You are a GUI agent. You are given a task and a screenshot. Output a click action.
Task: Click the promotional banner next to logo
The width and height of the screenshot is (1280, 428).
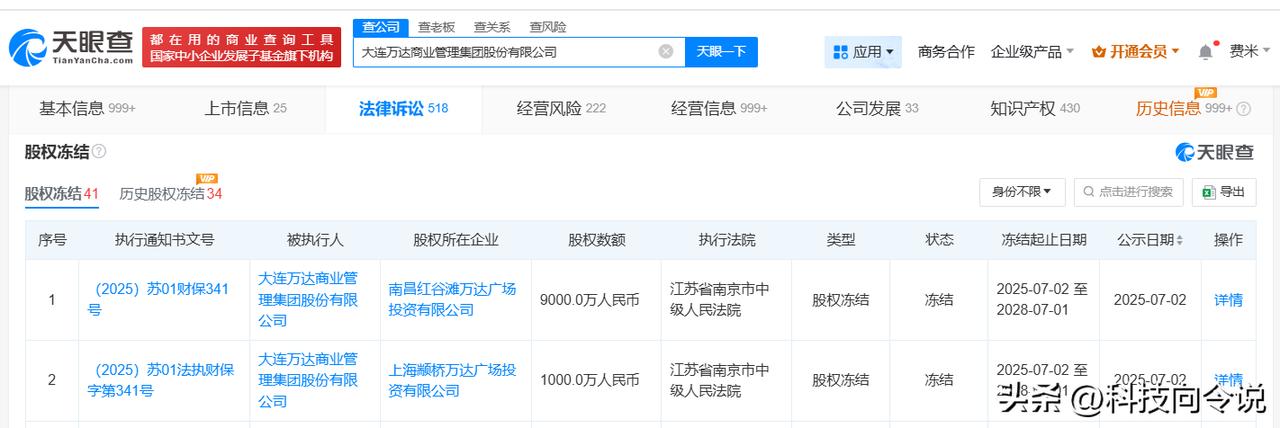242,47
